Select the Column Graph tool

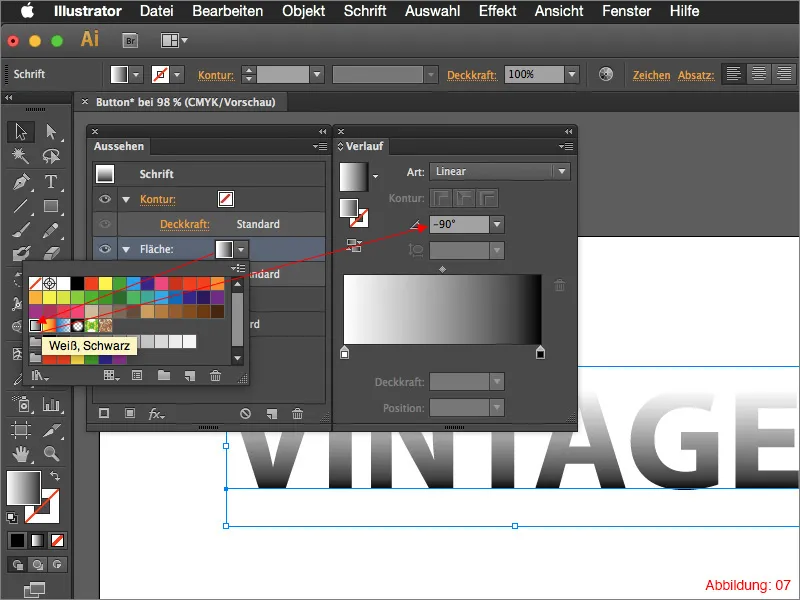51,405
